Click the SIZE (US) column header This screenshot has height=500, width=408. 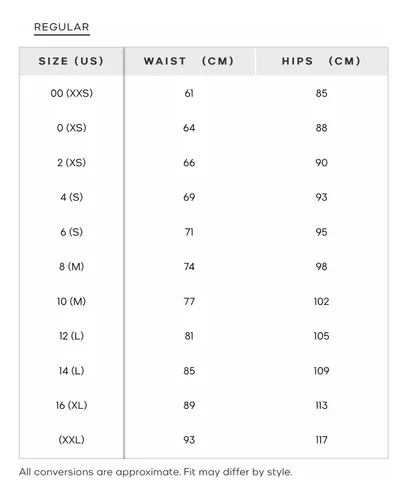coord(71,61)
